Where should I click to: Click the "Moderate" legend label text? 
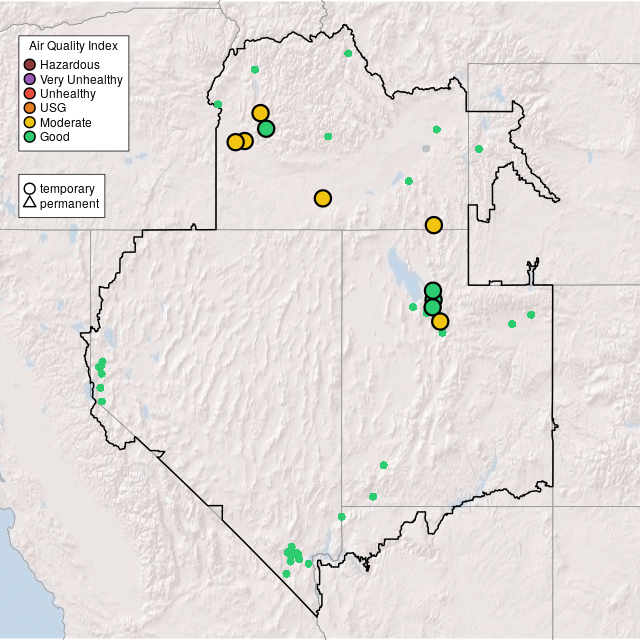point(66,122)
